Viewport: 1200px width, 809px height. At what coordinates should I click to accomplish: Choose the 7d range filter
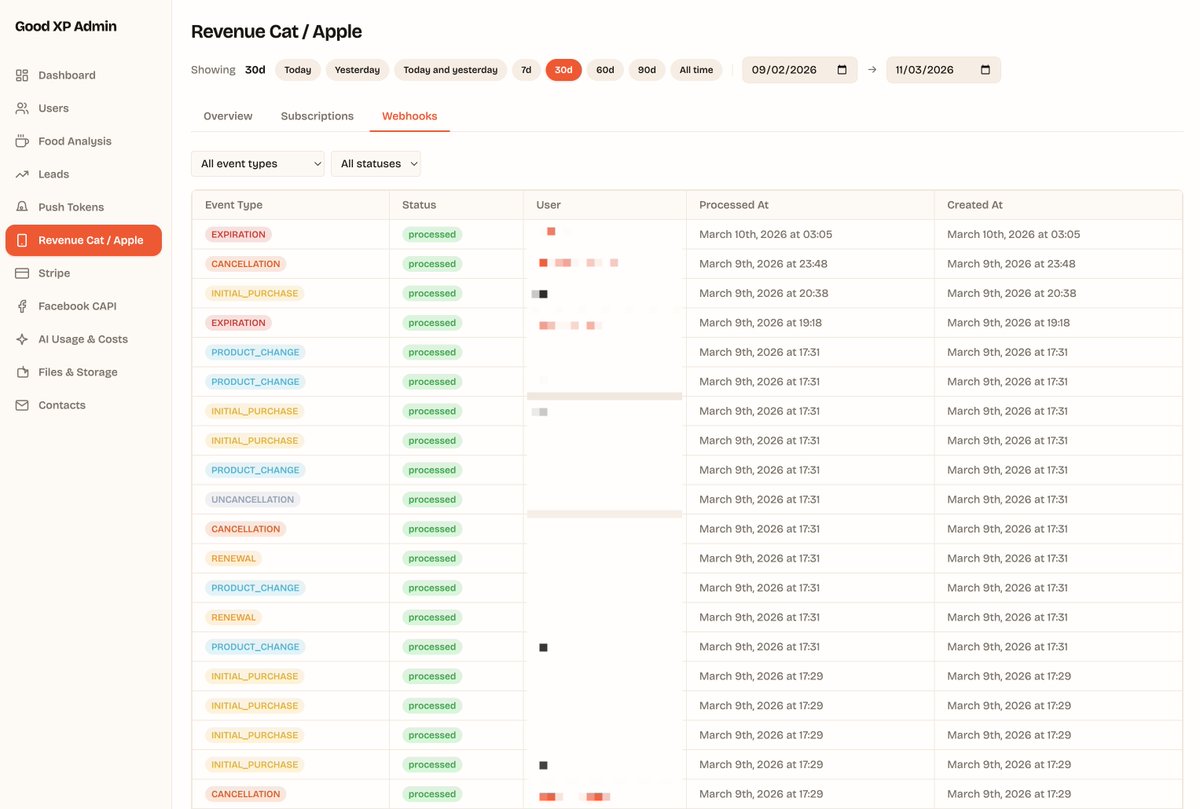tap(526, 70)
